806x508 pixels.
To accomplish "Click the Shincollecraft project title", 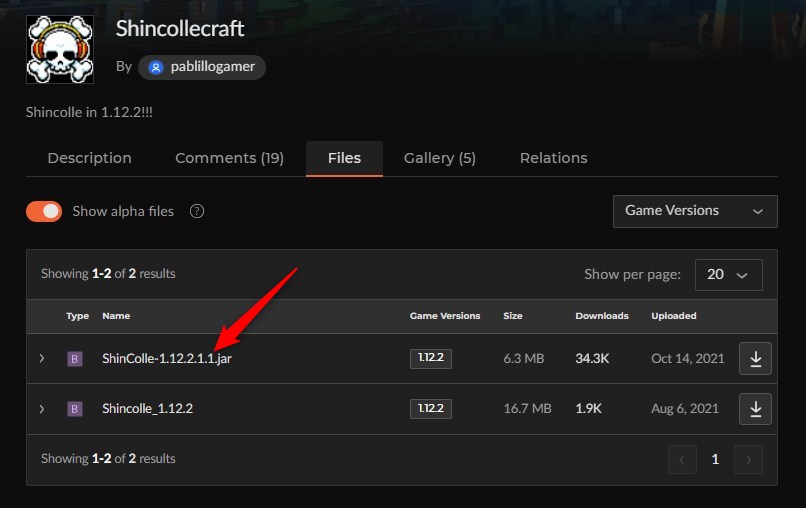I will [x=180, y=28].
